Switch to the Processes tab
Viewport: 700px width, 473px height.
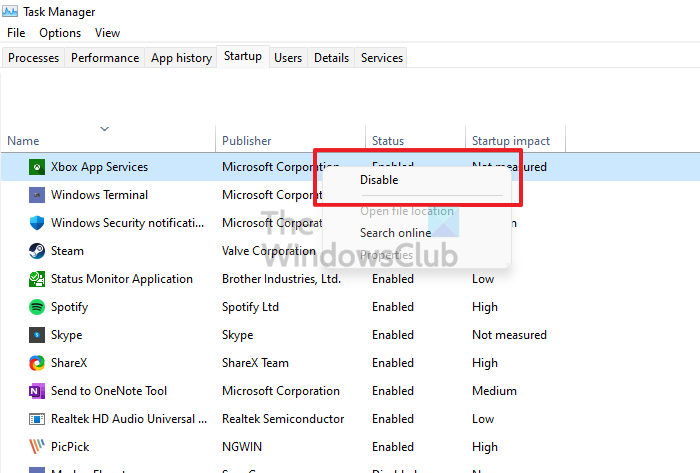(x=33, y=58)
